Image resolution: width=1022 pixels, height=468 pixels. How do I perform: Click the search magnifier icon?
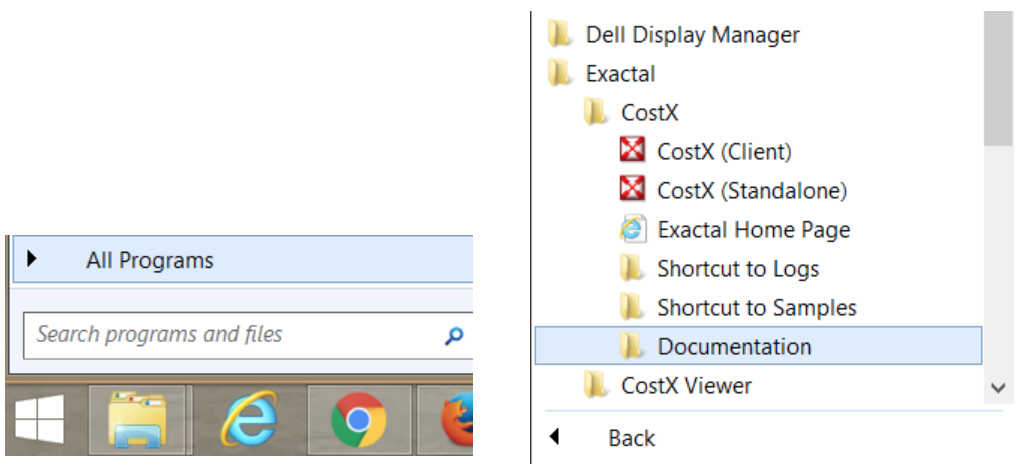pyautogui.click(x=454, y=336)
